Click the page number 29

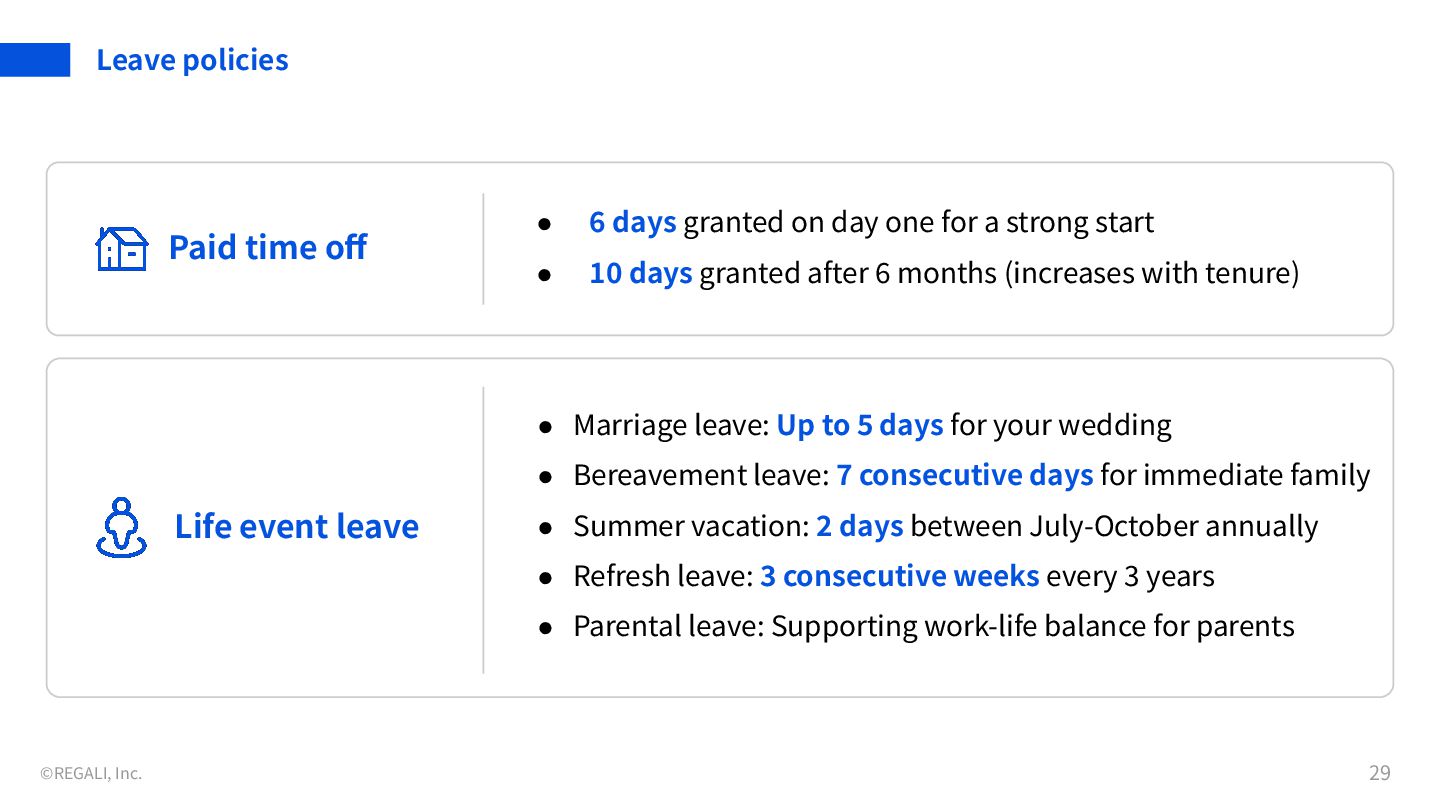pos(1379,772)
